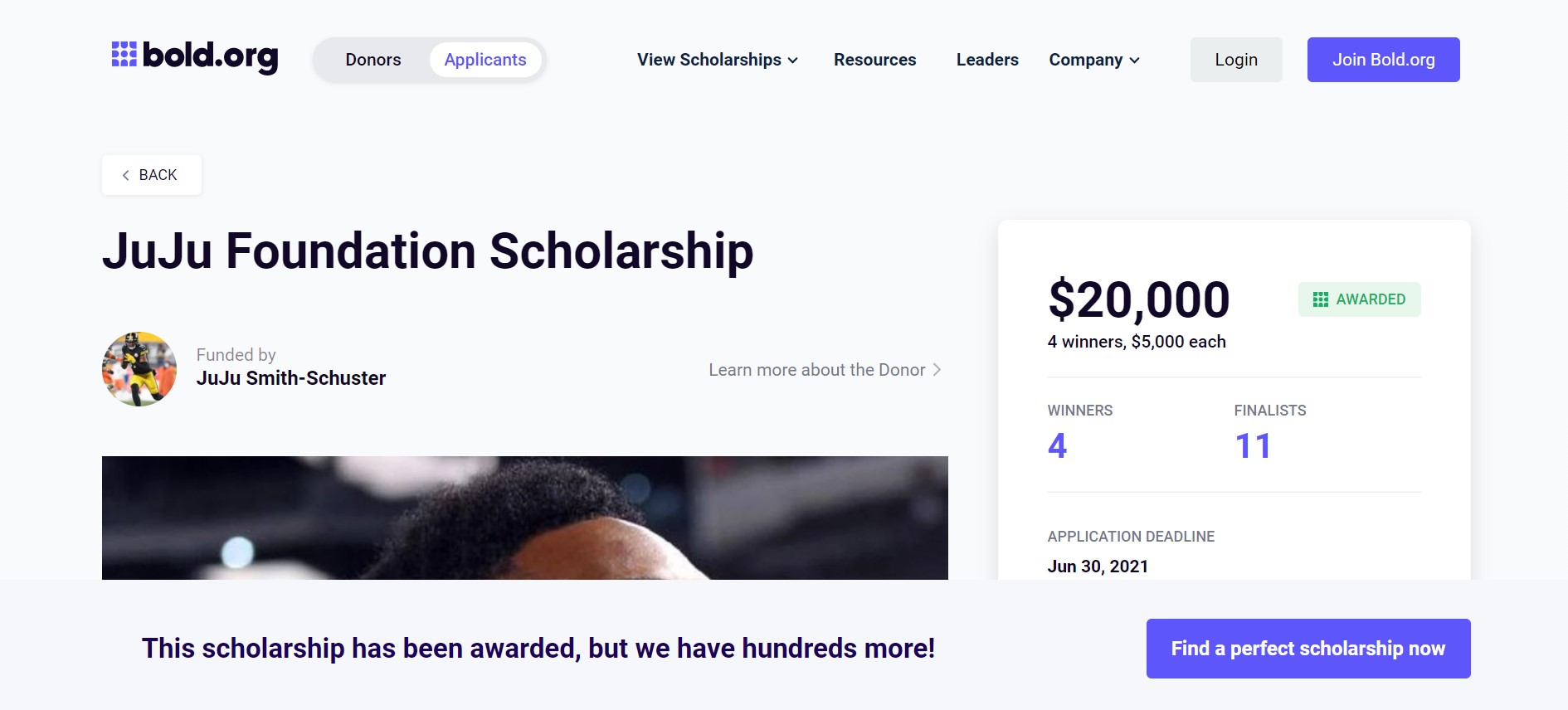Click JuJu Smith-Schuster's donor avatar
Screen dimensions: 1568x710
(139, 369)
